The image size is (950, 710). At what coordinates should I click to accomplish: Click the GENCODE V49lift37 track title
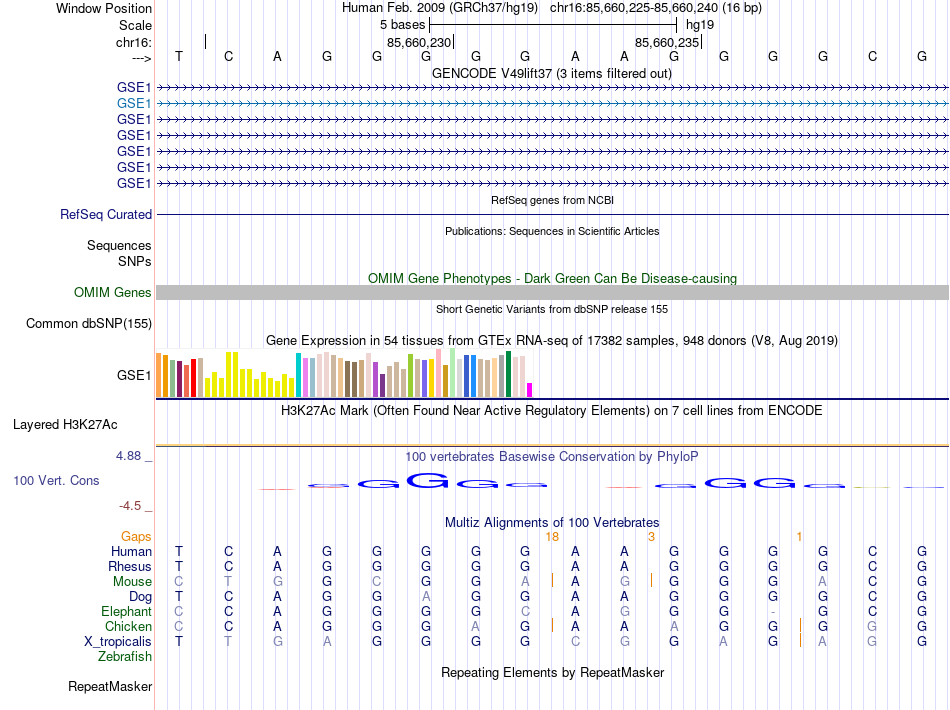point(552,74)
